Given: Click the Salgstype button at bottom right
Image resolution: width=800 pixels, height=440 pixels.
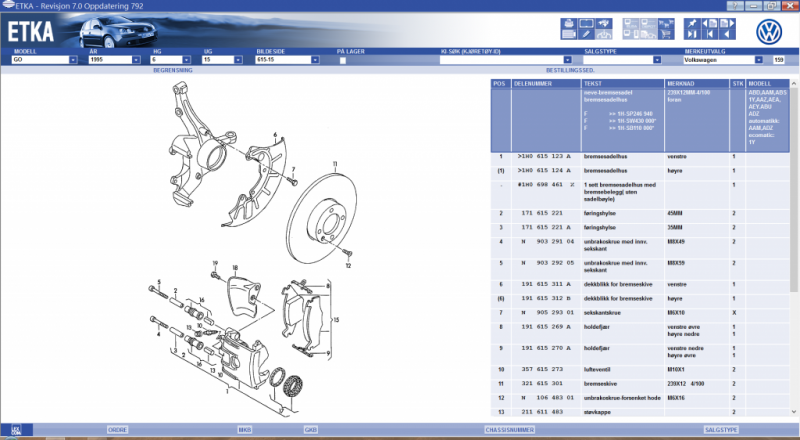Looking at the screenshot, I should coord(721,429).
